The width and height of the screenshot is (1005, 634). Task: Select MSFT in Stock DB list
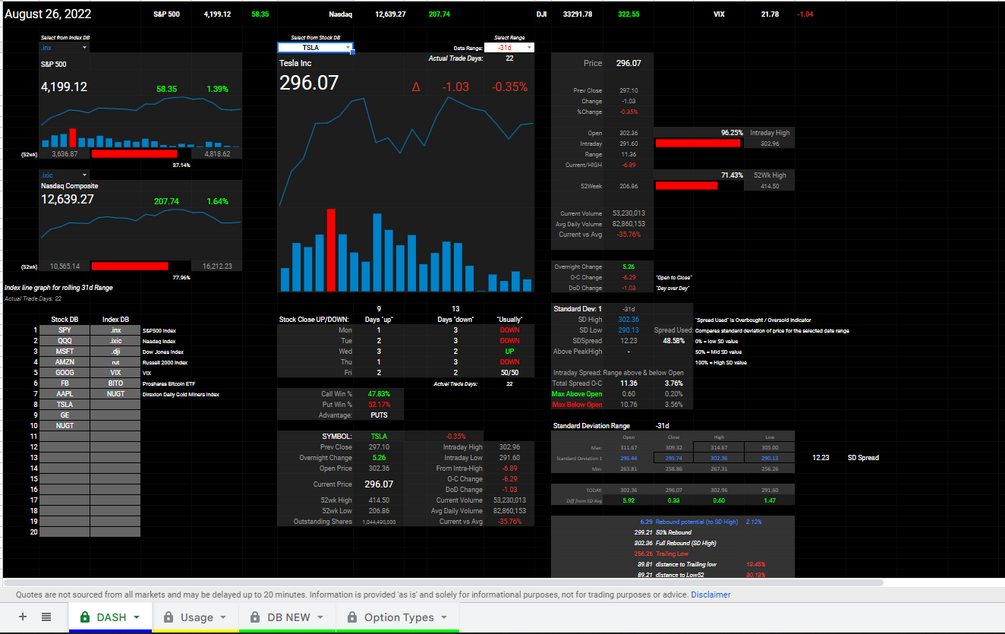pos(65,351)
